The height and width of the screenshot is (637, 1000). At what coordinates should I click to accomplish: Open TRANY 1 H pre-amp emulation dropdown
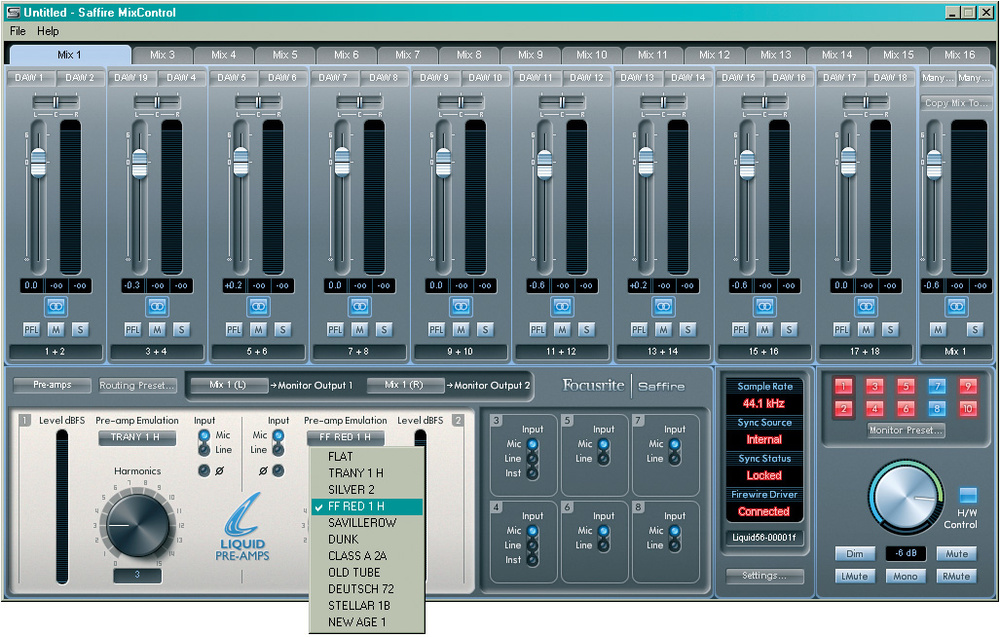137,438
